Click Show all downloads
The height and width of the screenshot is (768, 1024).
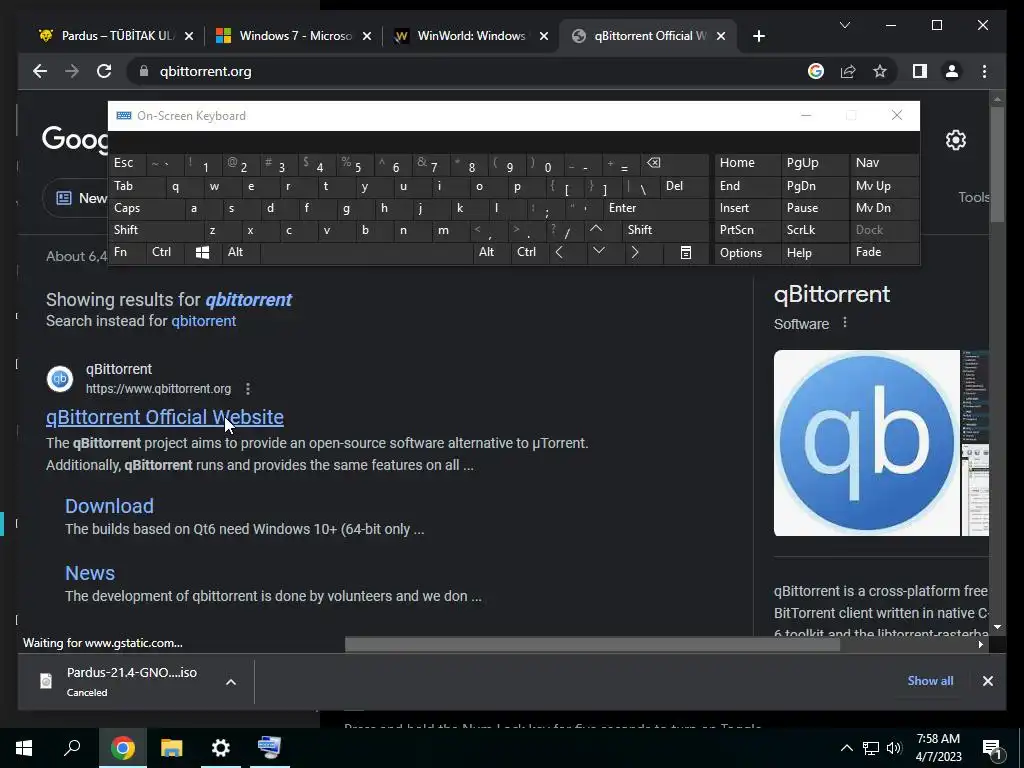tap(930, 681)
